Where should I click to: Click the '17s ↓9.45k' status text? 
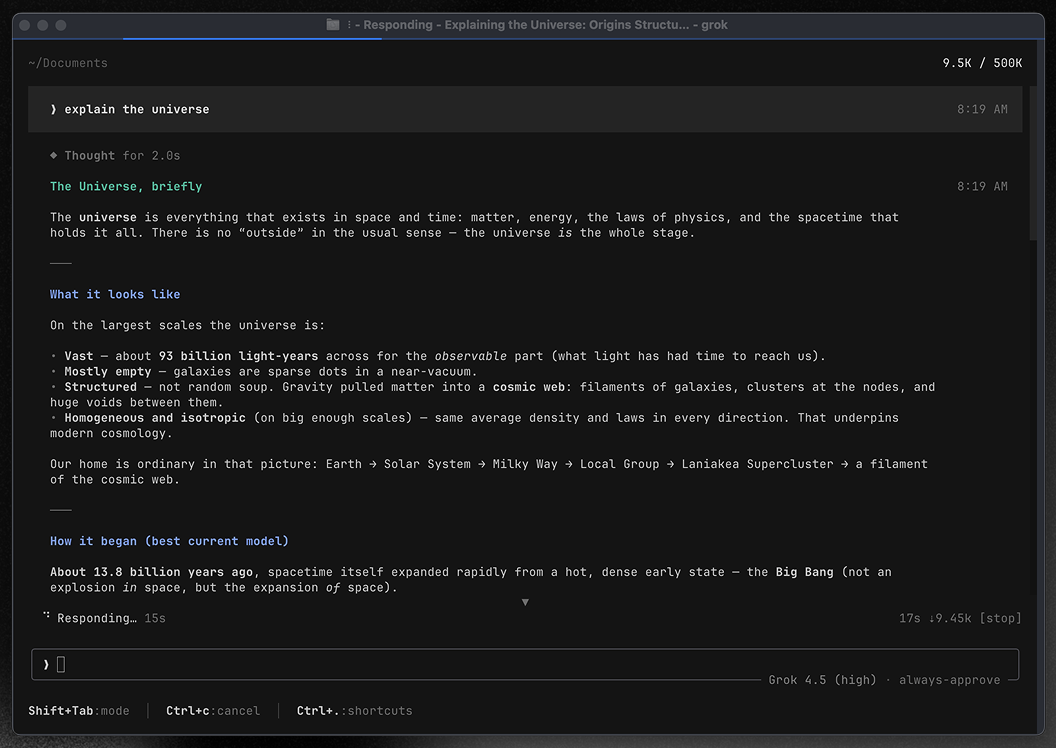(935, 618)
